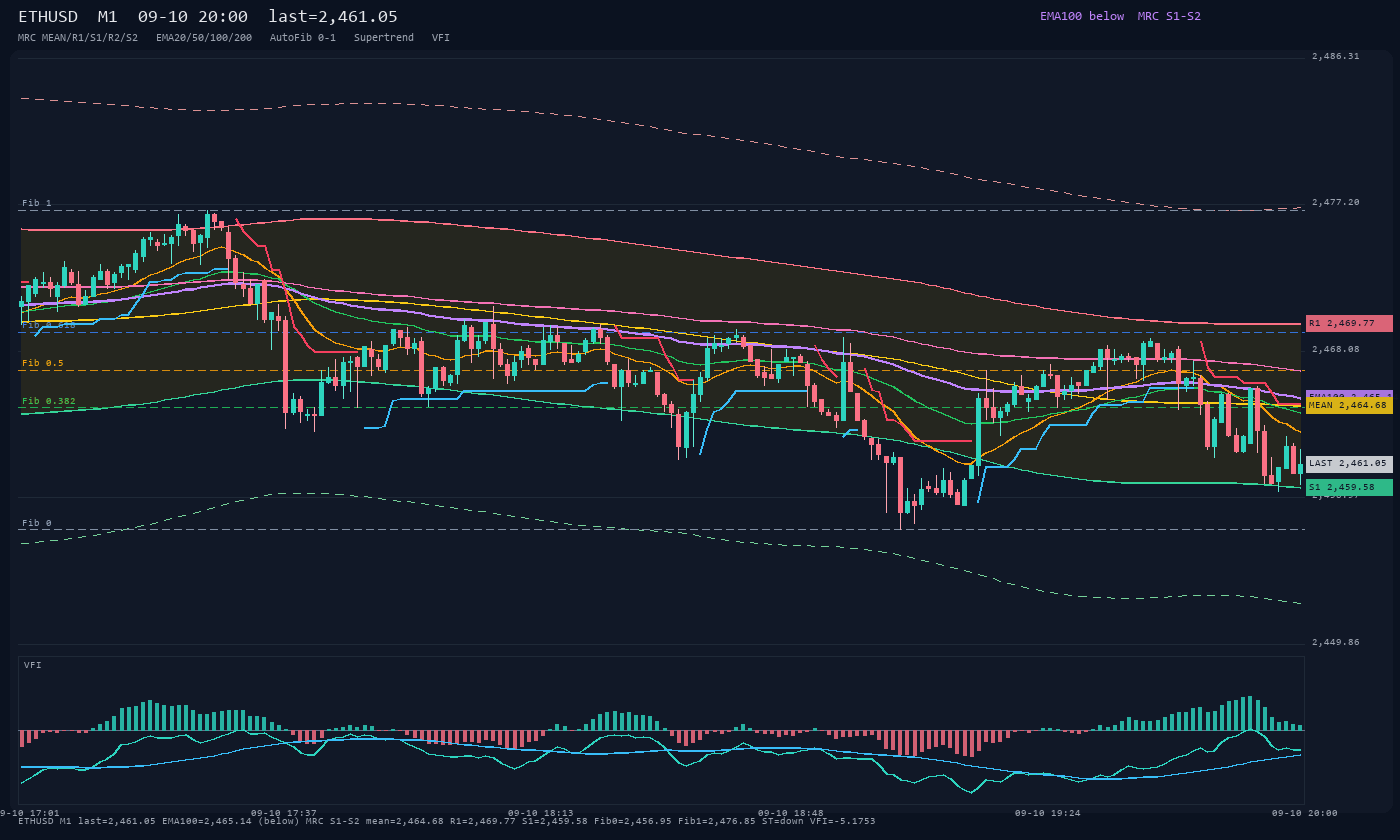
Task: Click the last=2,461.05 header readout
Action: click(333, 16)
